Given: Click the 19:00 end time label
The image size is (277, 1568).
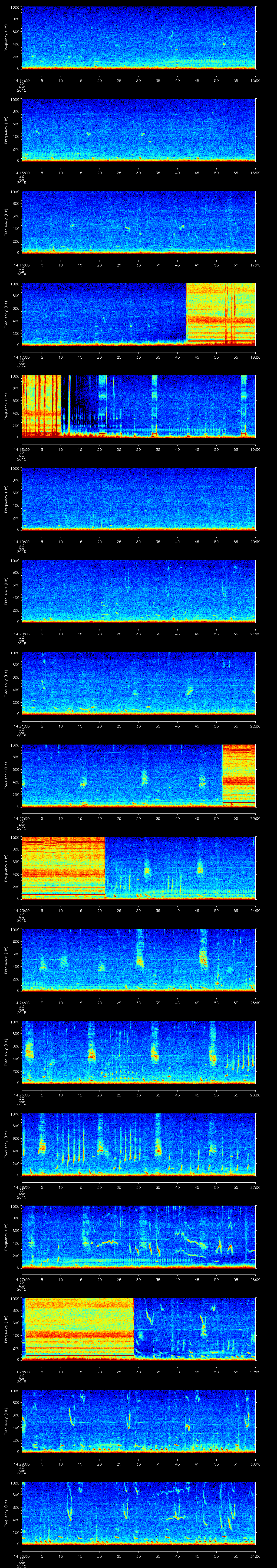Looking at the screenshot, I should pos(256,449).
